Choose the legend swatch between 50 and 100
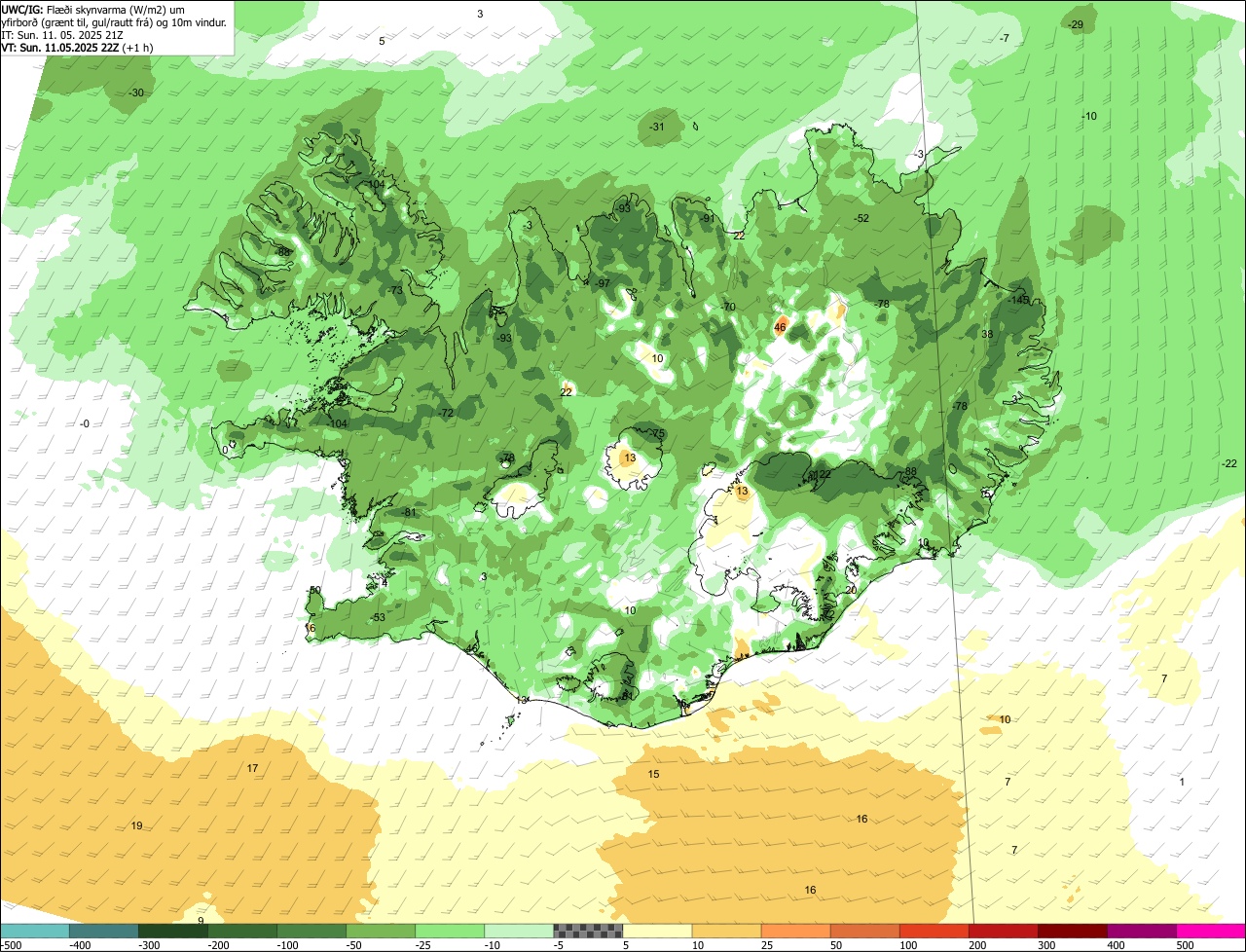 coord(864,931)
